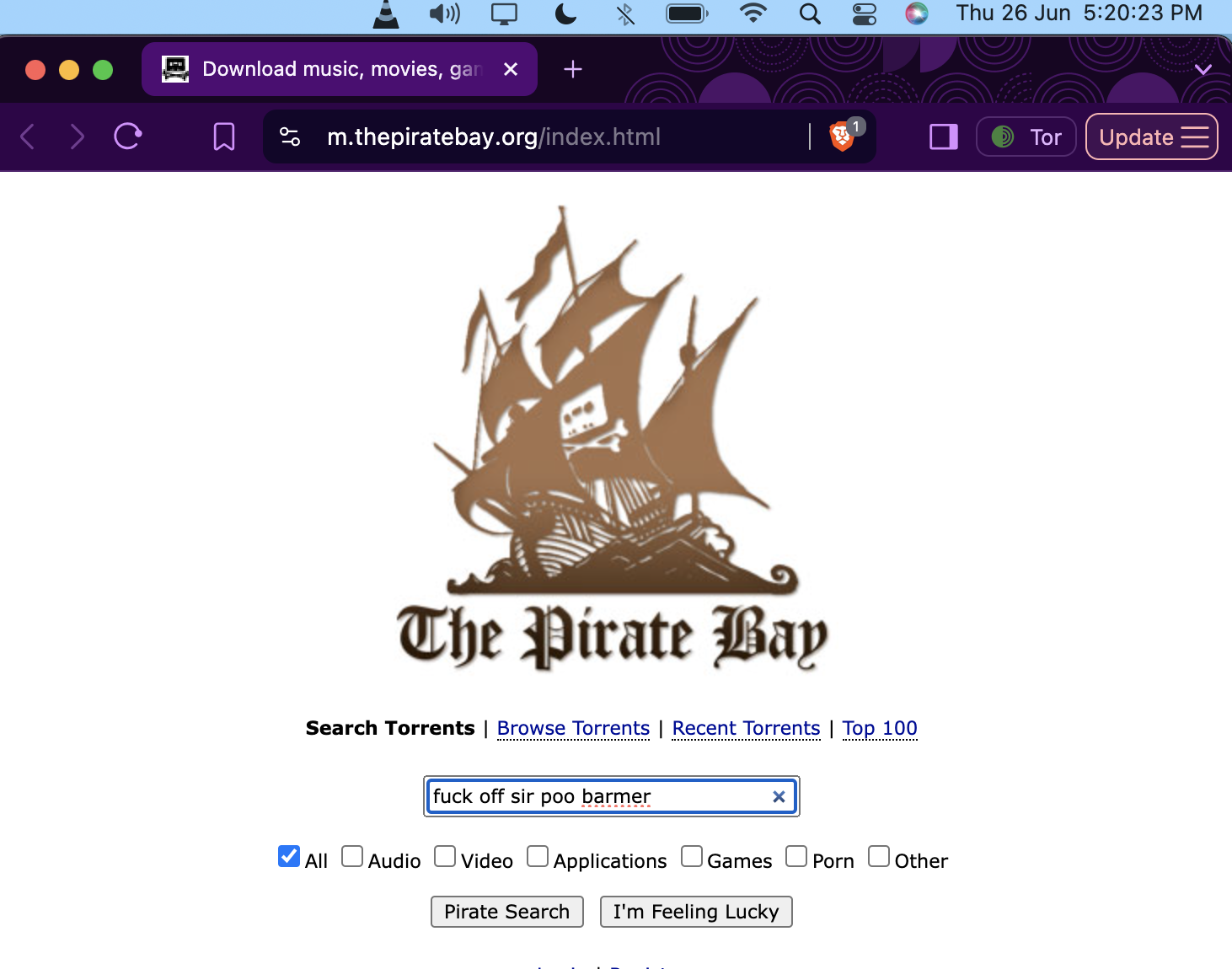Open Control Center icon
The height and width of the screenshot is (969, 1232).
(x=865, y=14)
